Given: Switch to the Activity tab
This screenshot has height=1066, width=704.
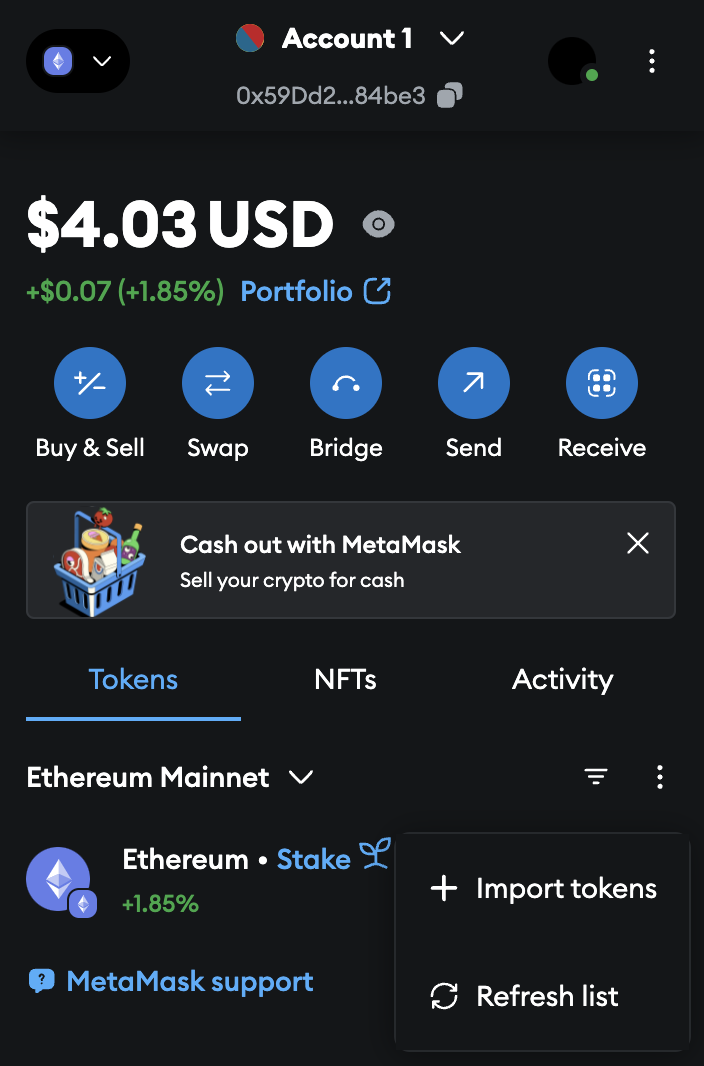Looking at the screenshot, I should tap(562, 679).
